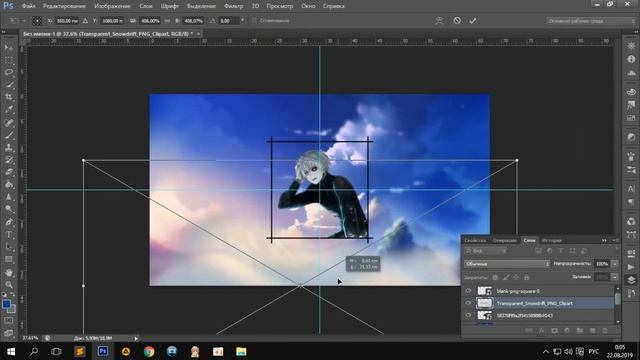Create new group folder button
The height and width of the screenshot is (360, 640).
click(x=580, y=331)
